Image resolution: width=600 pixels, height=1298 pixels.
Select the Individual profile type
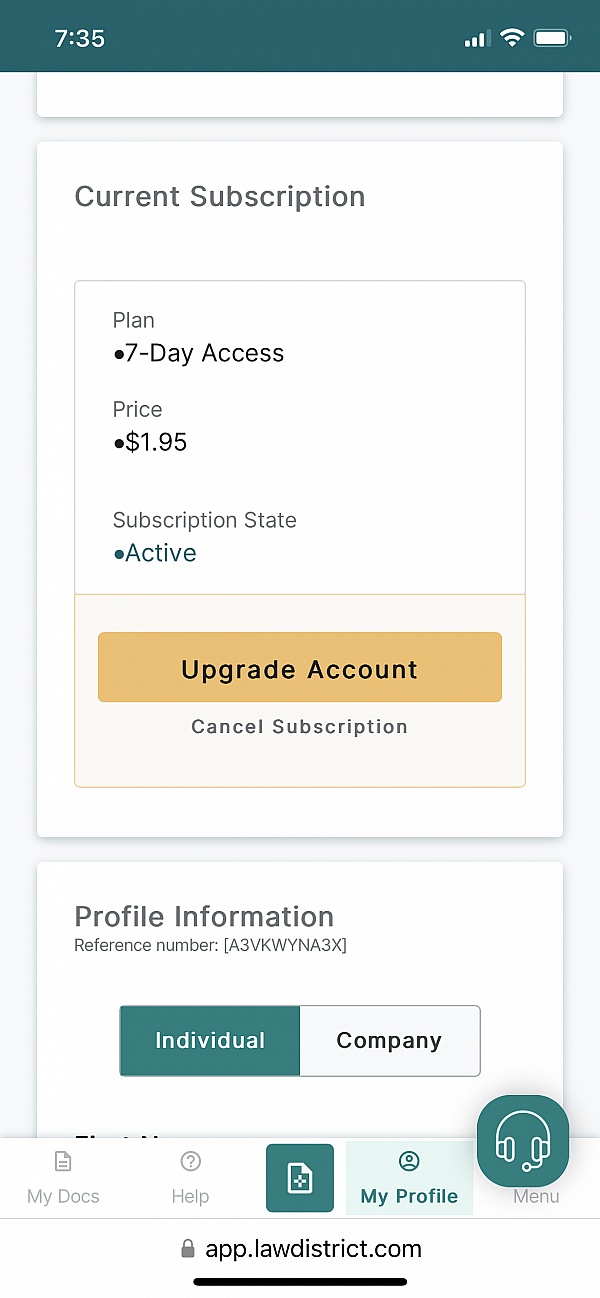[210, 1041]
